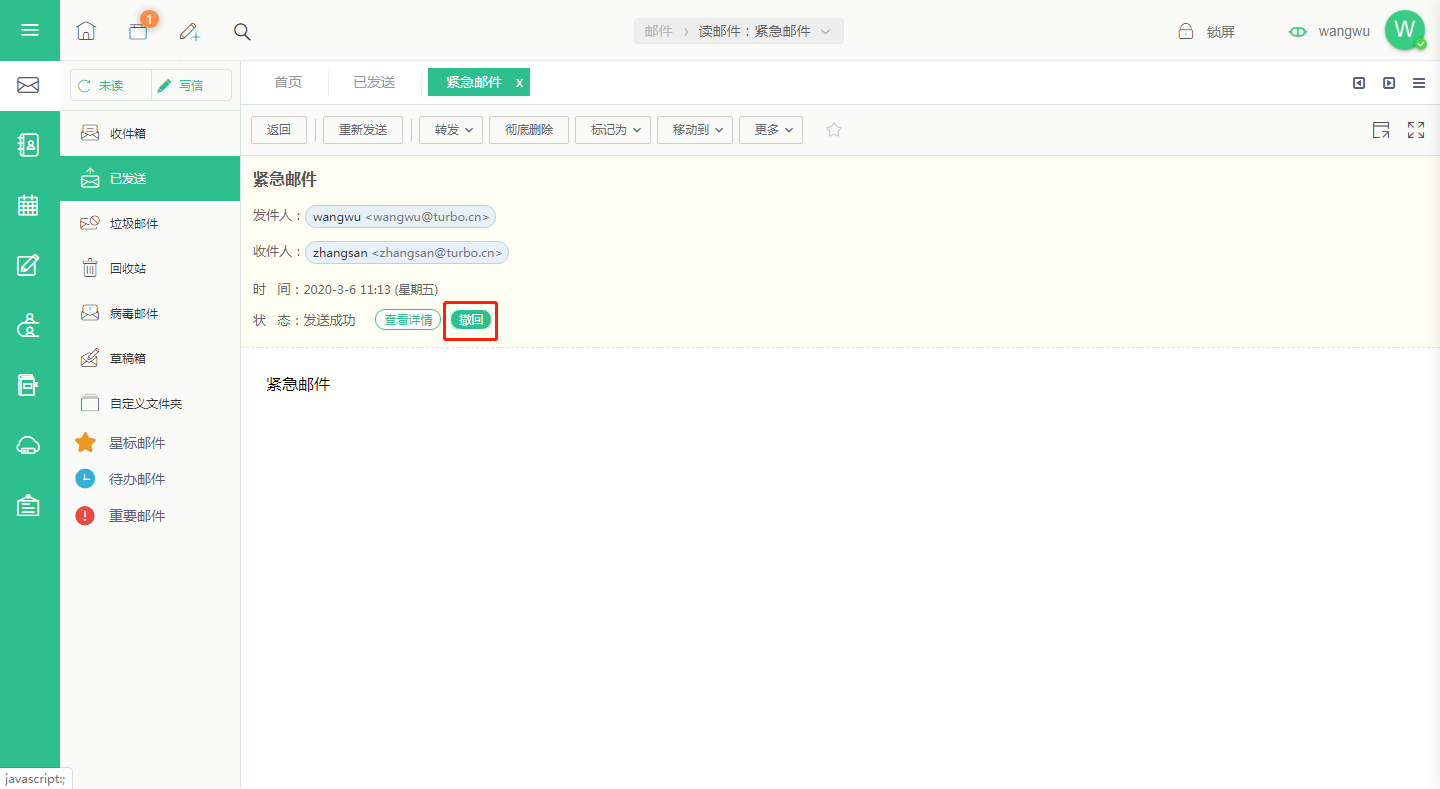This screenshot has width=1440, height=789.
Task: Expand the 标记为 dropdown
Action: tap(614, 130)
